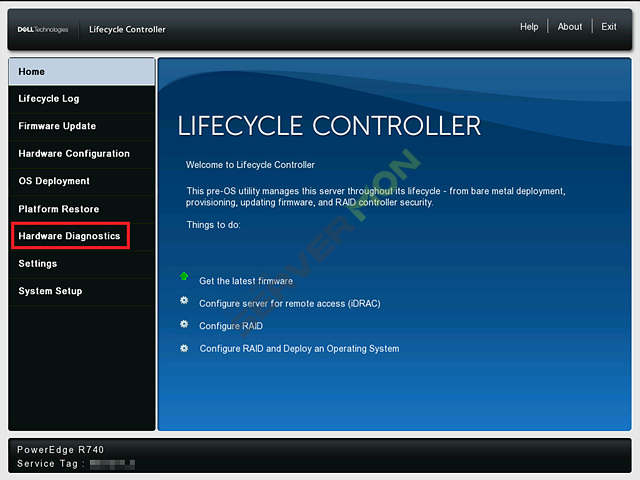Click the gear icon beside Configure RAID
This screenshot has width=640, height=480.
pyautogui.click(x=184, y=324)
